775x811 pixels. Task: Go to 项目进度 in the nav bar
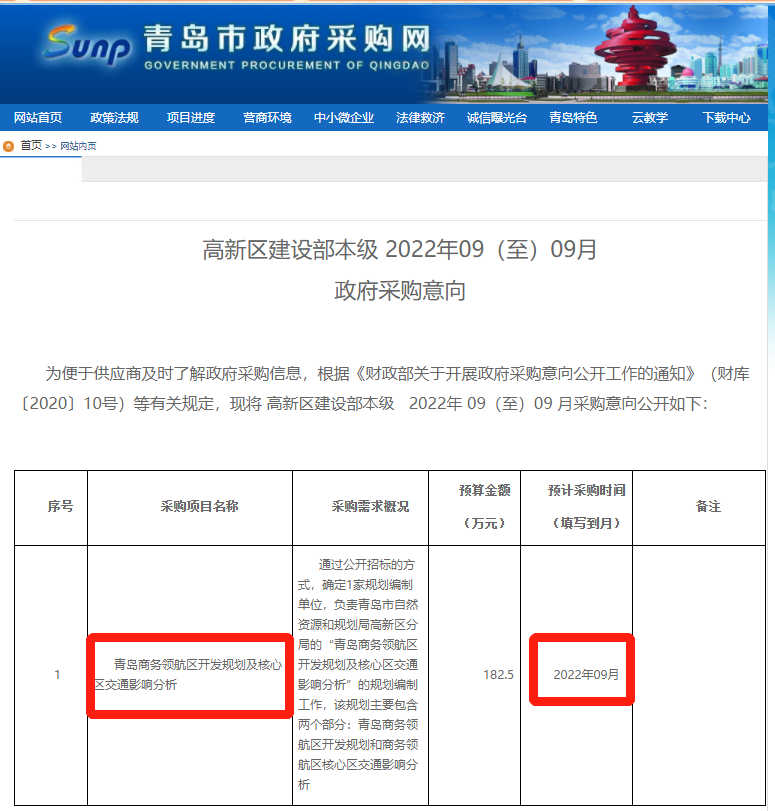pos(191,118)
